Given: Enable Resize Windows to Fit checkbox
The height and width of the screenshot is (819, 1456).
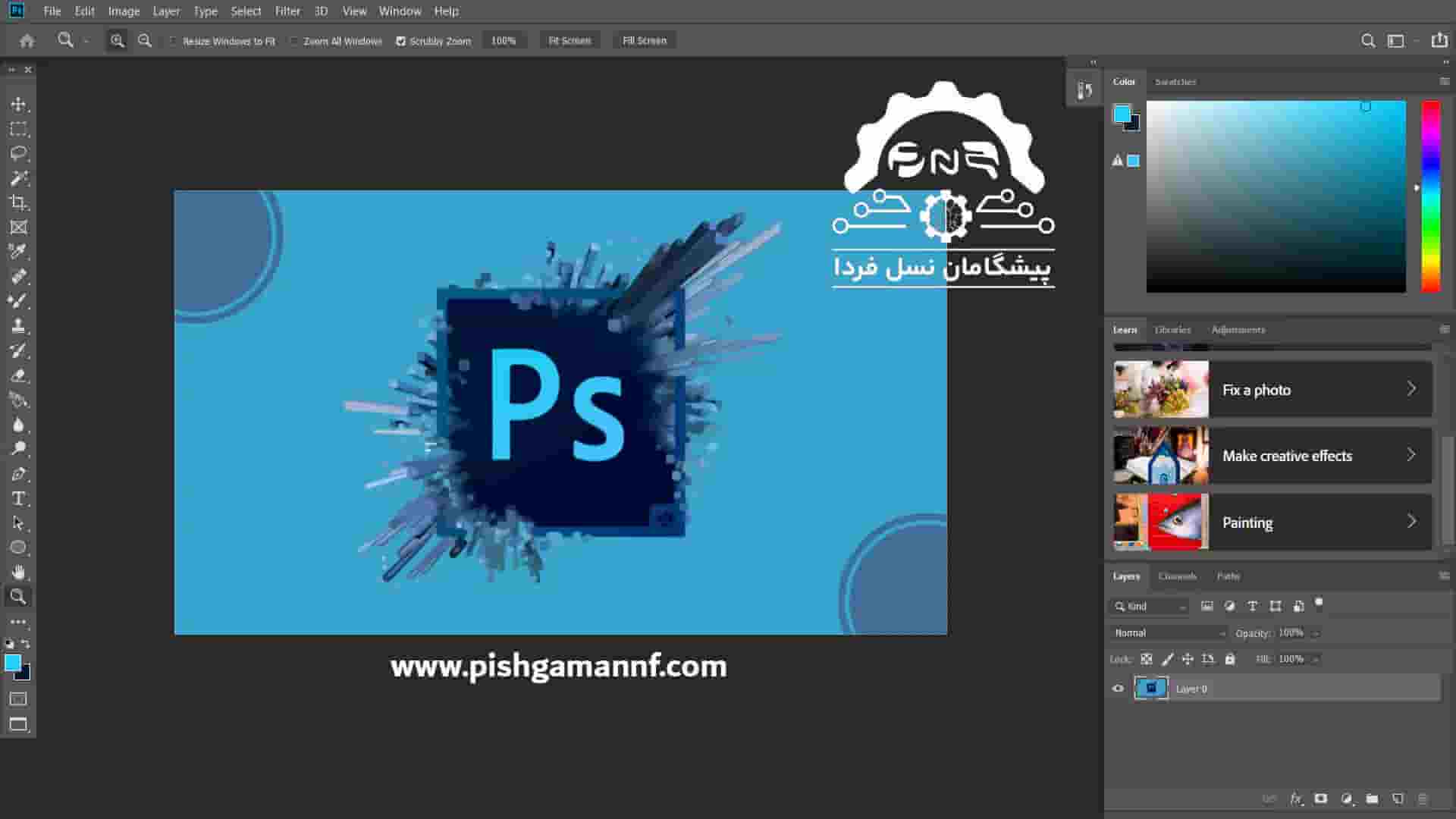Looking at the screenshot, I should (x=173, y=41).
